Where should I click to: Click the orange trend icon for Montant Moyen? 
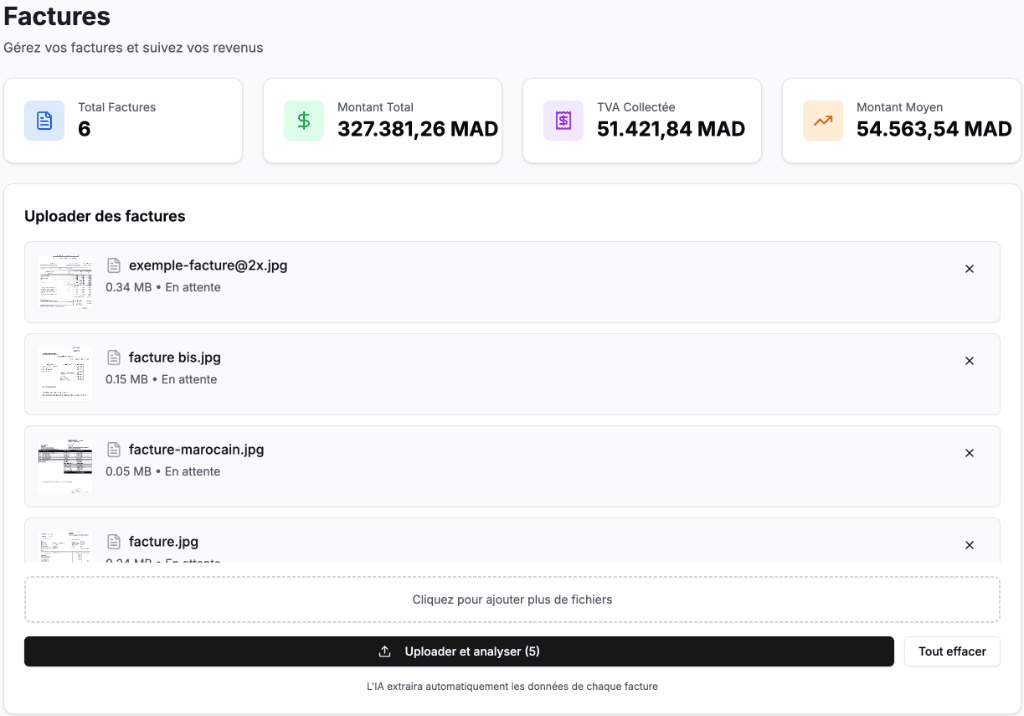(x=822, y=121)
